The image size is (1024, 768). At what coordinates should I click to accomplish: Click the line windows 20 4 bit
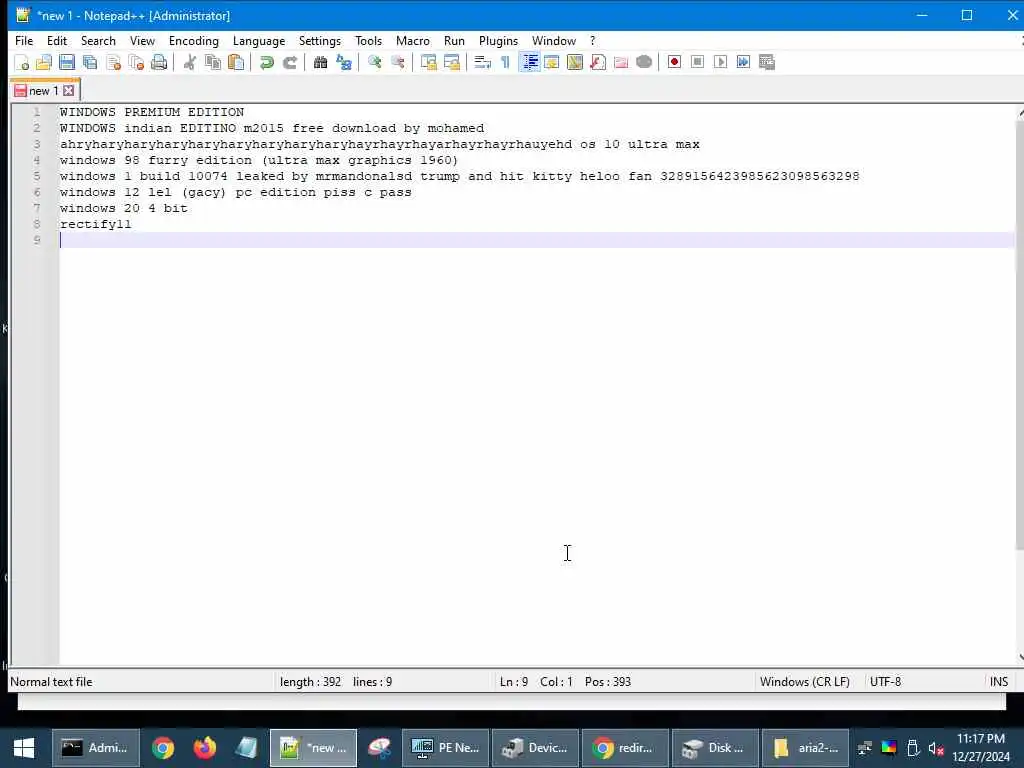pos(123,208)
